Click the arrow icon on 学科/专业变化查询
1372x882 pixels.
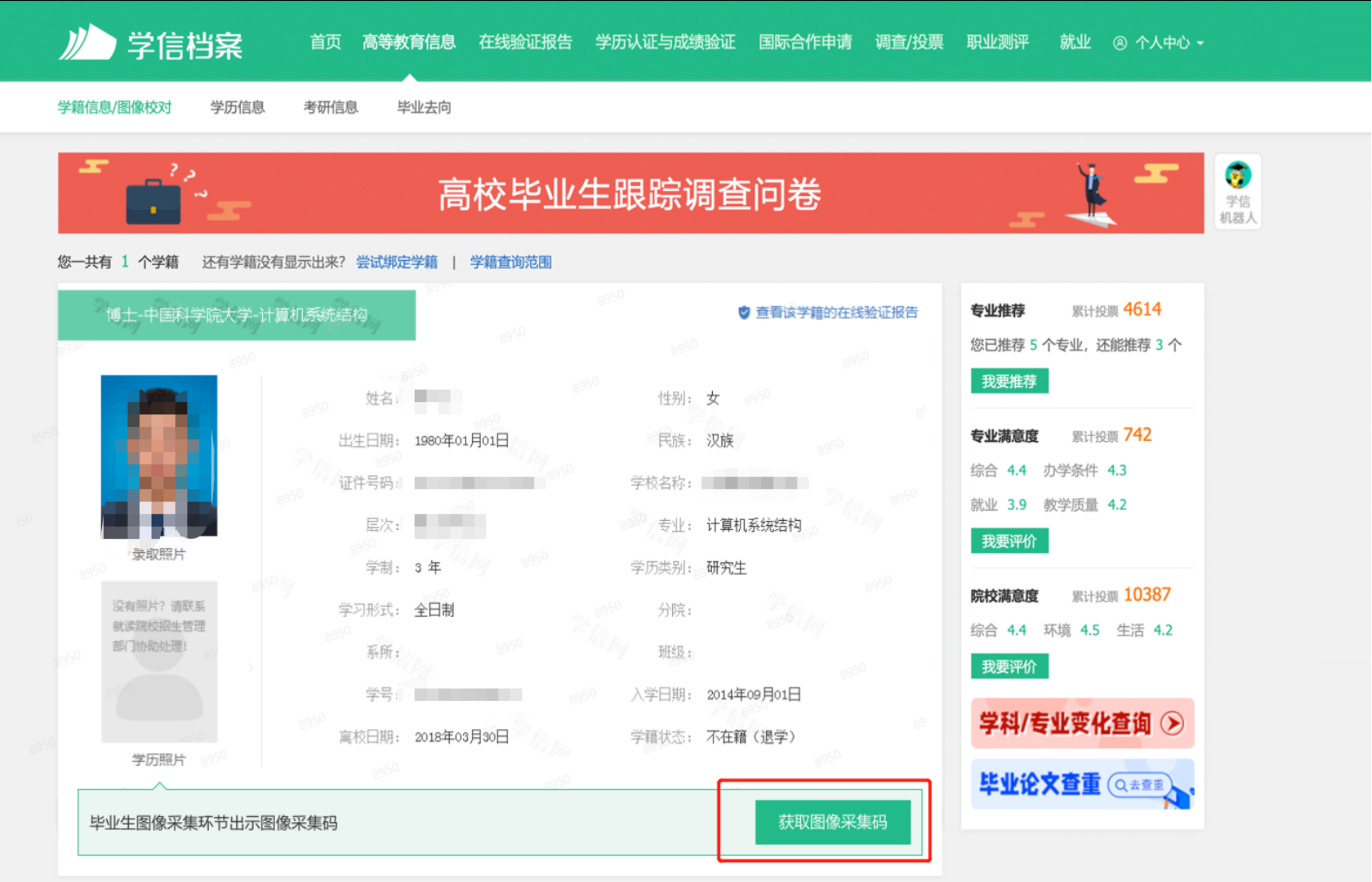1172,724
